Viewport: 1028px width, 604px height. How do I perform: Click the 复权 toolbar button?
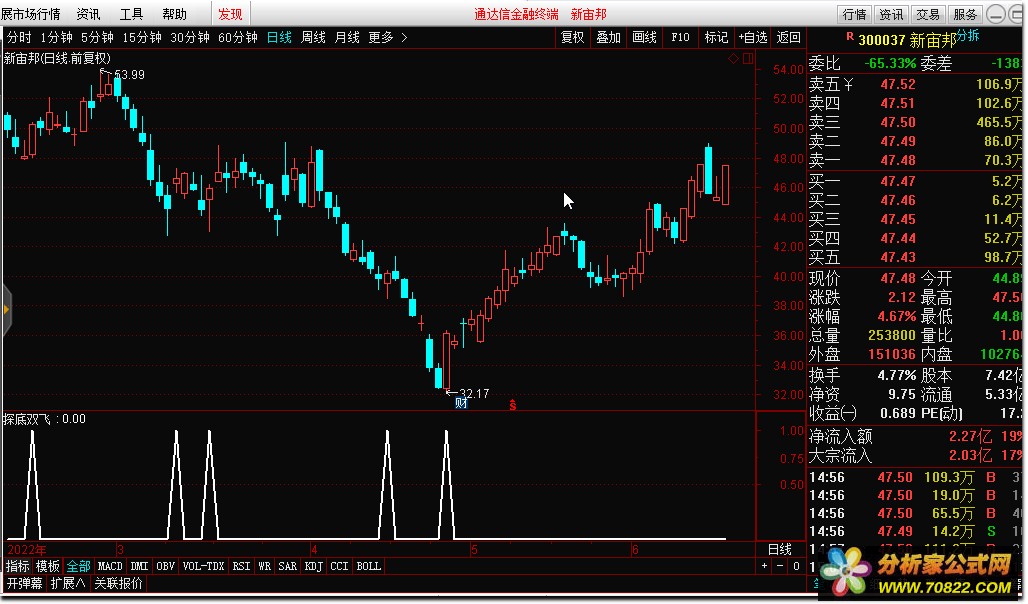pyautogui.click(x=572, y=37)
